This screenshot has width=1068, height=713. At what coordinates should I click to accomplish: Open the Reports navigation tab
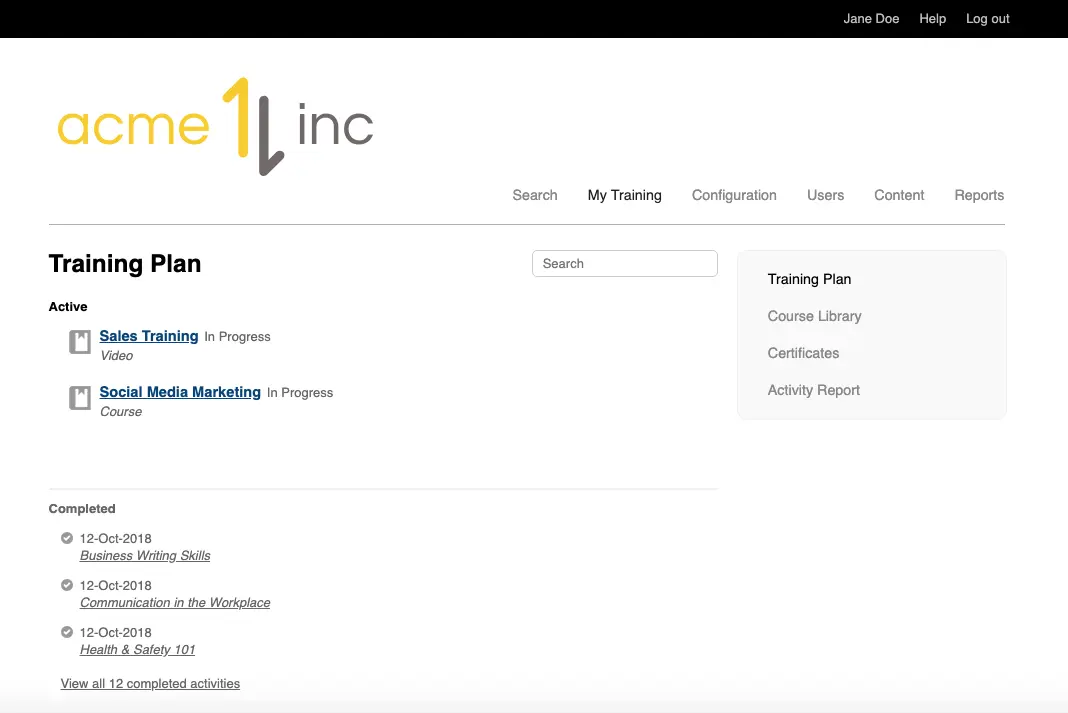[978, 195]
